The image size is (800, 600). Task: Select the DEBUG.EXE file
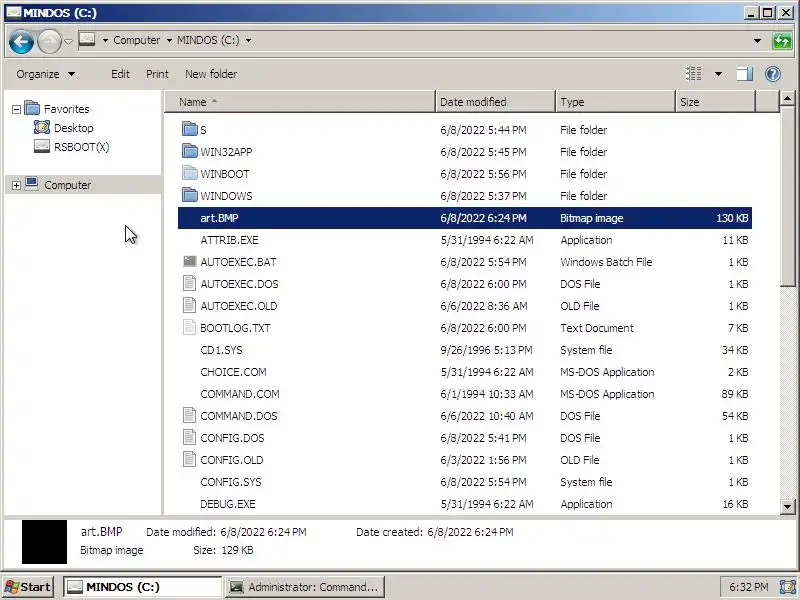click(x=228, y=504)
